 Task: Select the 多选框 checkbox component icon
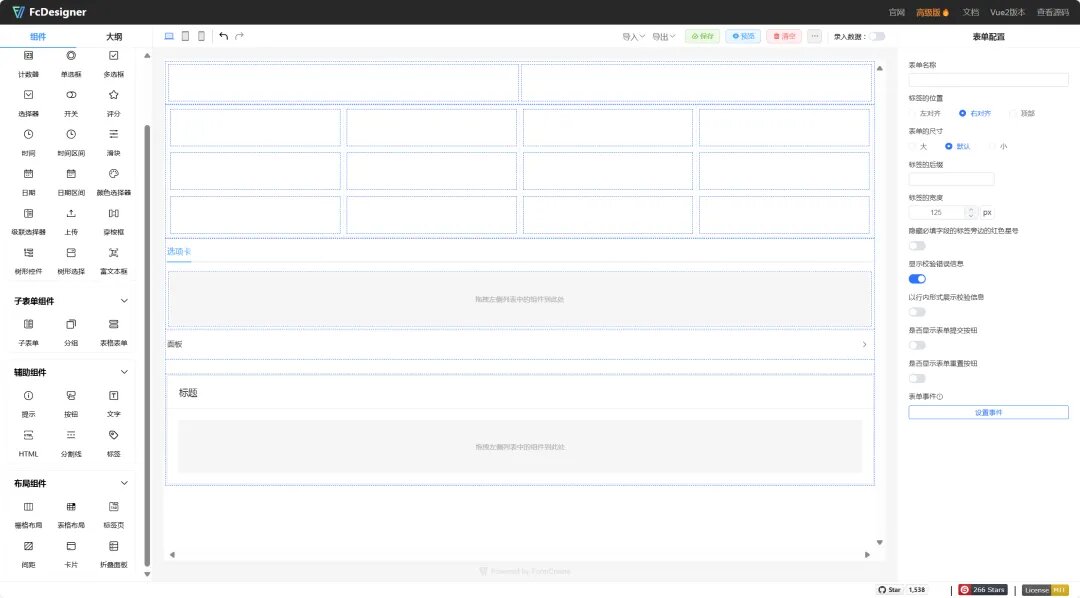[114, 55]
